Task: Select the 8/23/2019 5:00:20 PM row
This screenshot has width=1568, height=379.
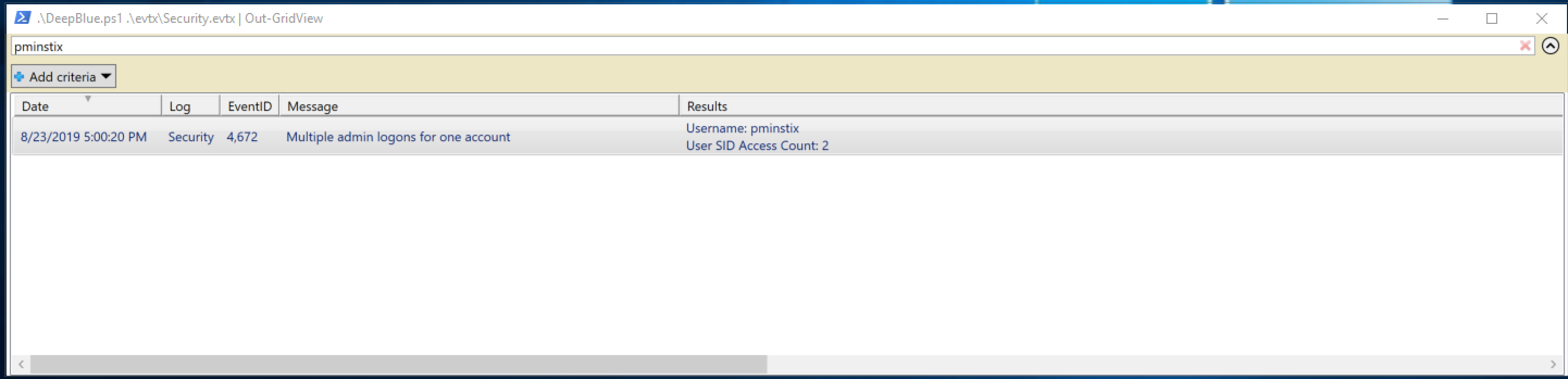Action: 788,137
